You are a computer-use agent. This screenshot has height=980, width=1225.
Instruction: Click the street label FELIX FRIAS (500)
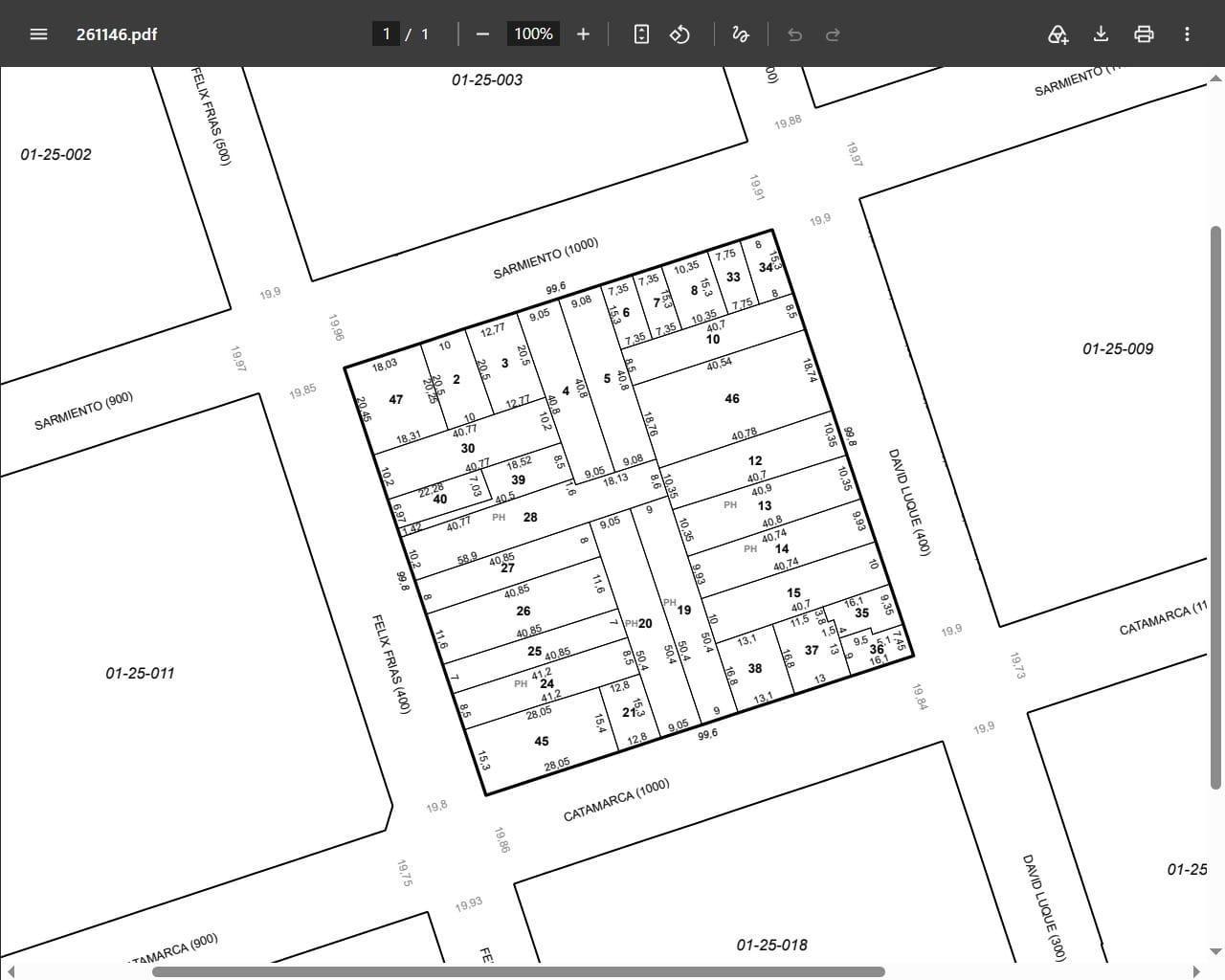point(210,115)
